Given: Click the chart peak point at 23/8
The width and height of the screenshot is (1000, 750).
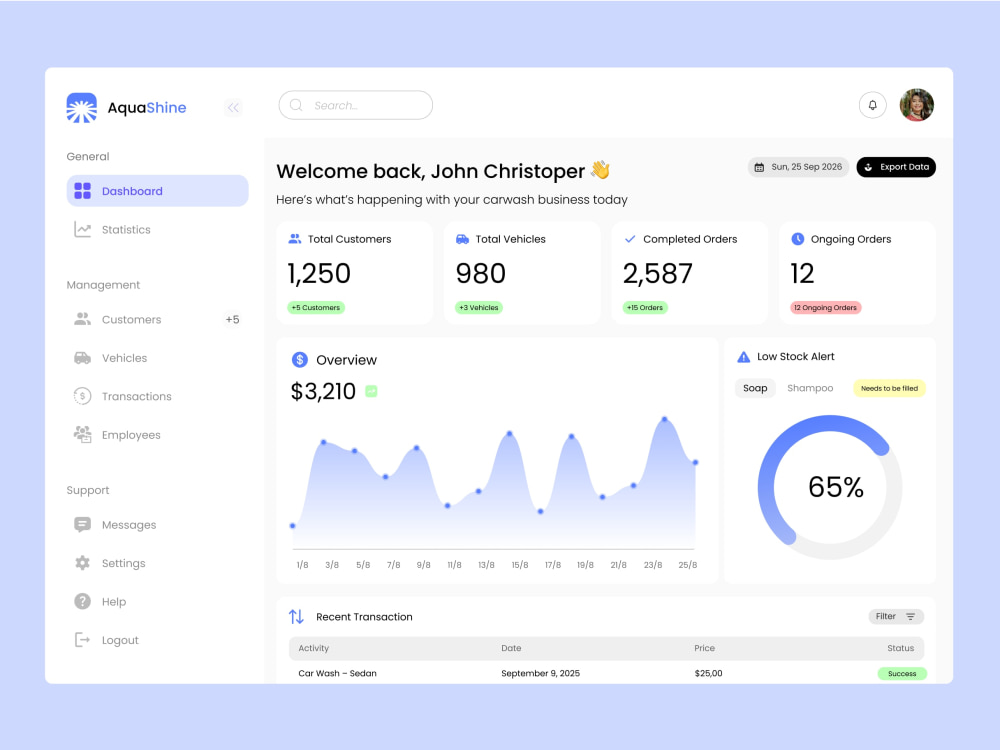Looking at the screenshot, I should pos(665,419).
